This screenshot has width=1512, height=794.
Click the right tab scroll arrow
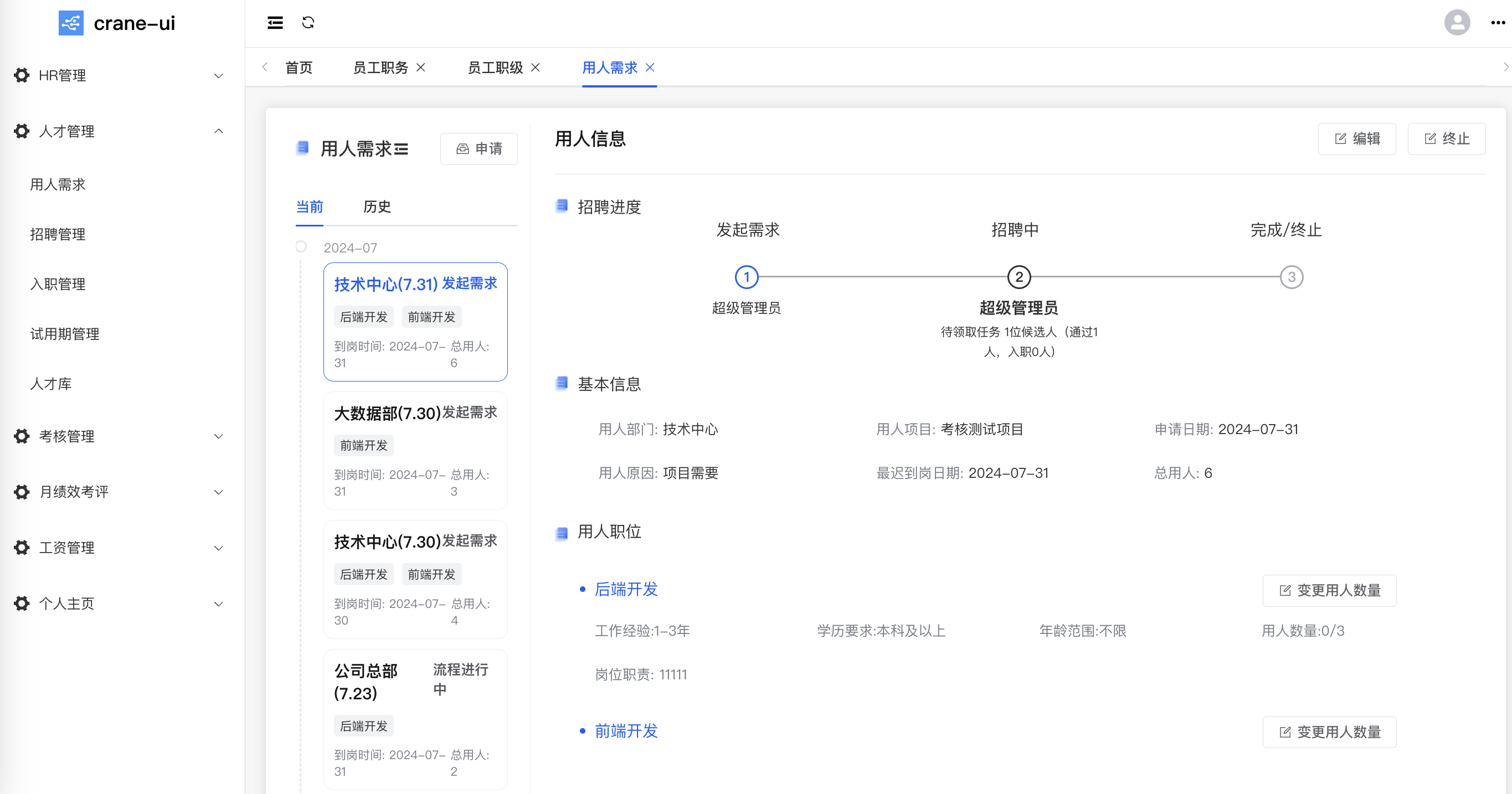(x=1505, y=67)
